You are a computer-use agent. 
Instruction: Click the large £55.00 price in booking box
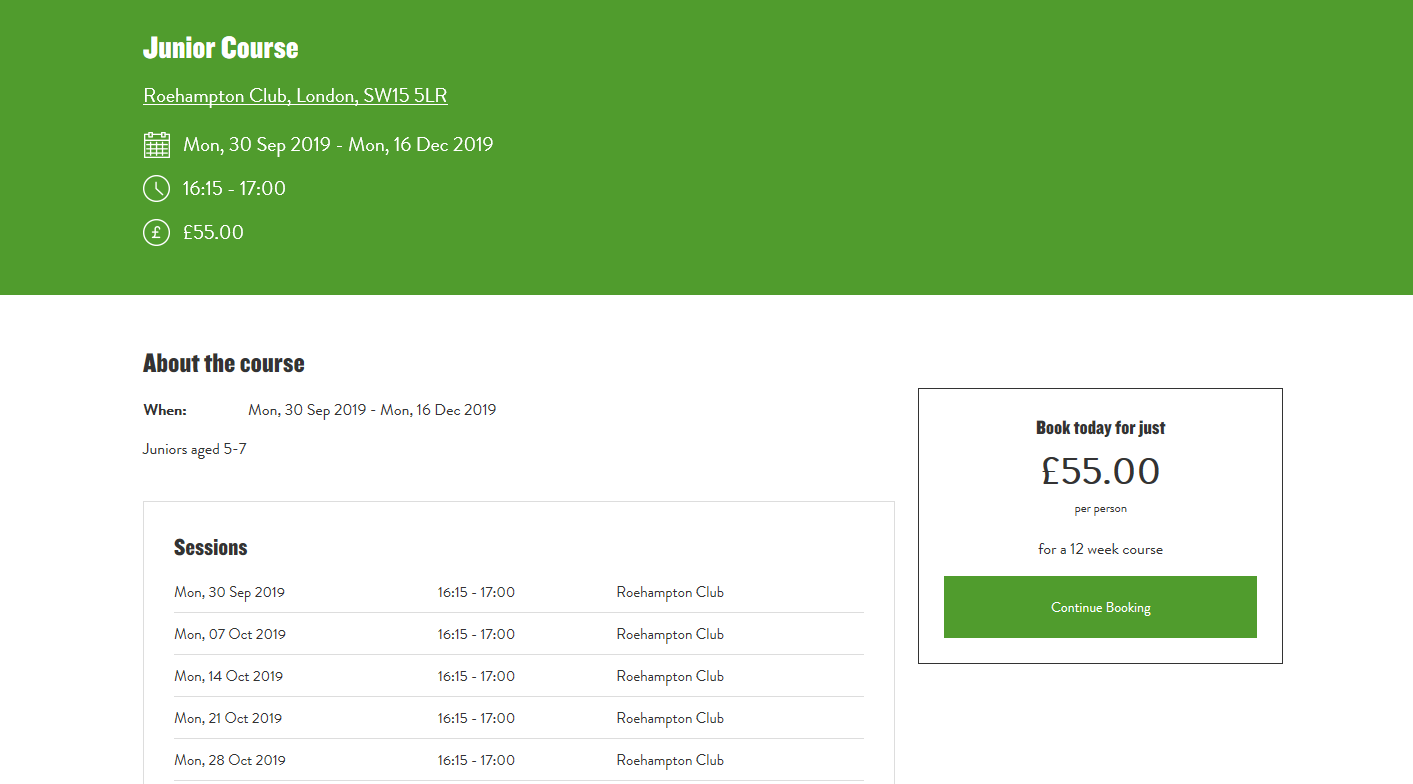(1100, 471)
